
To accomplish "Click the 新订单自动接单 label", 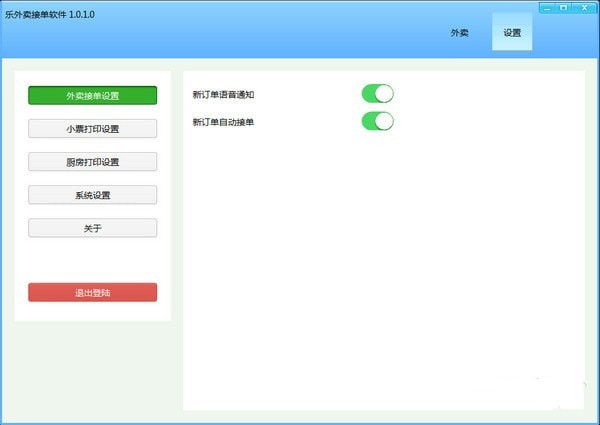I will [x=223, y=122].
